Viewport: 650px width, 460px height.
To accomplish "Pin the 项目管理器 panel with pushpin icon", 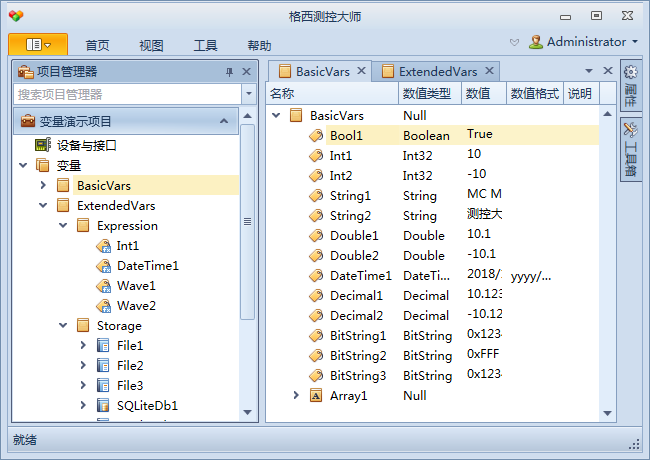I will pyautogui.click(x=229, y=72).
